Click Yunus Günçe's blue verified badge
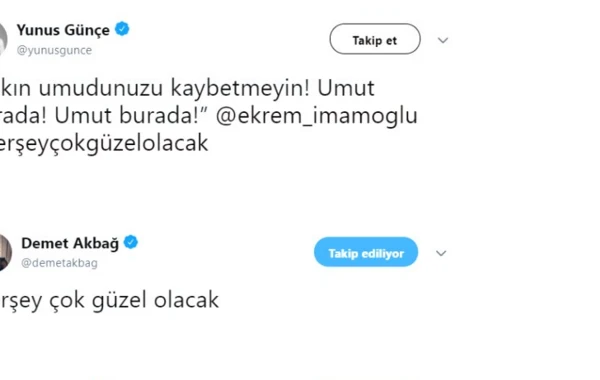The image size is (600, 380). click(122, 29)
